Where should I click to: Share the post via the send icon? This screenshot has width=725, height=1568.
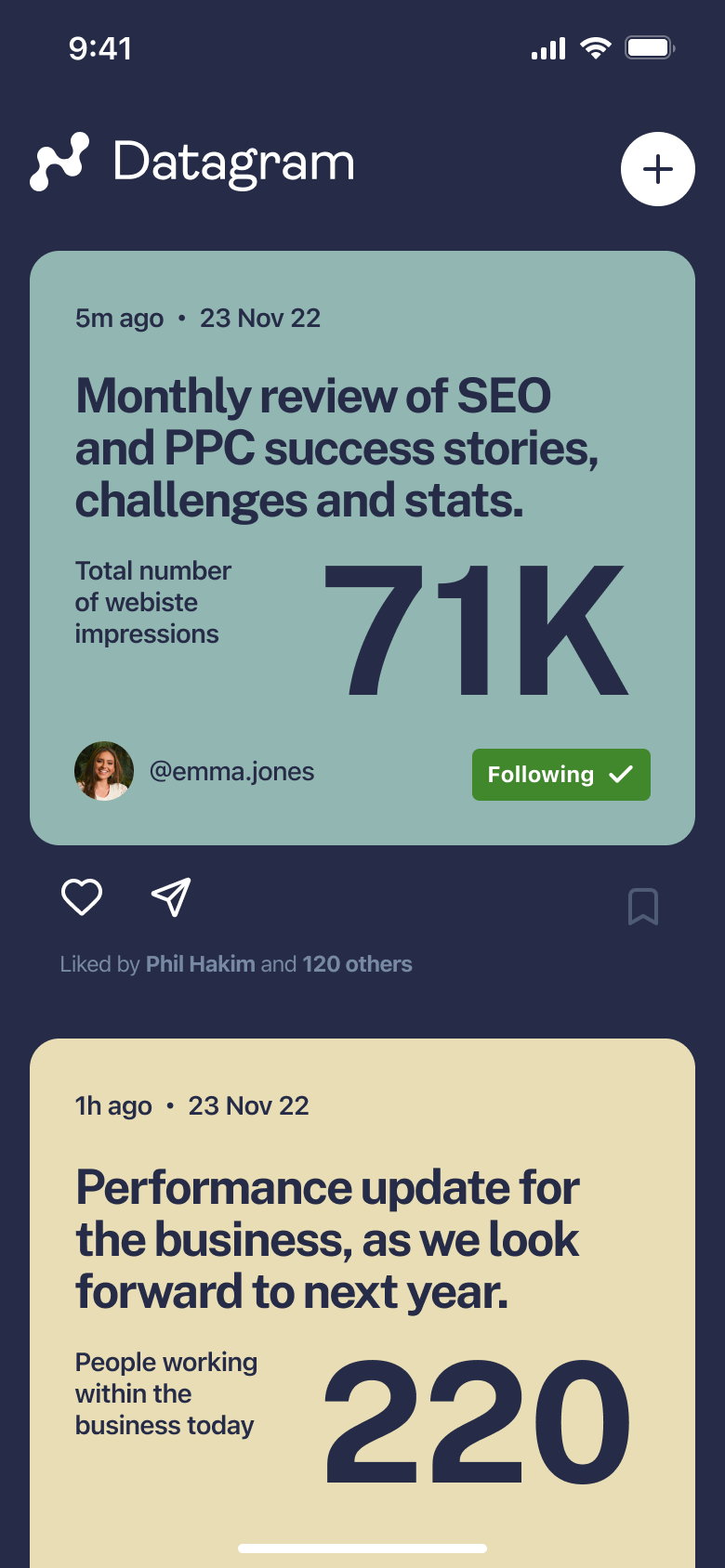(x=171, y=897)
